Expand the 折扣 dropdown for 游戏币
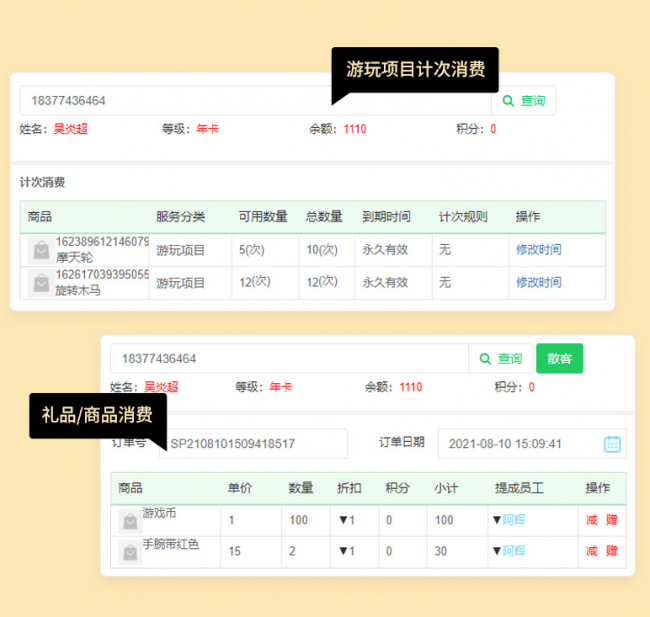 (x=346, y=520)
